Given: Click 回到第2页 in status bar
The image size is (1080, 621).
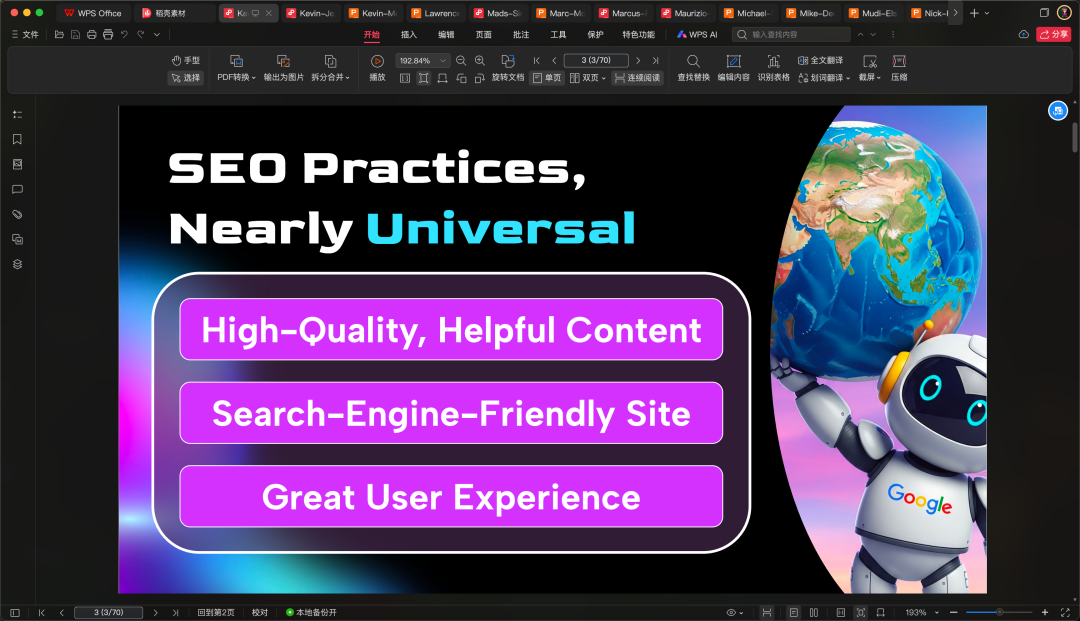Looking at the screenshot, I should point(216,612).
